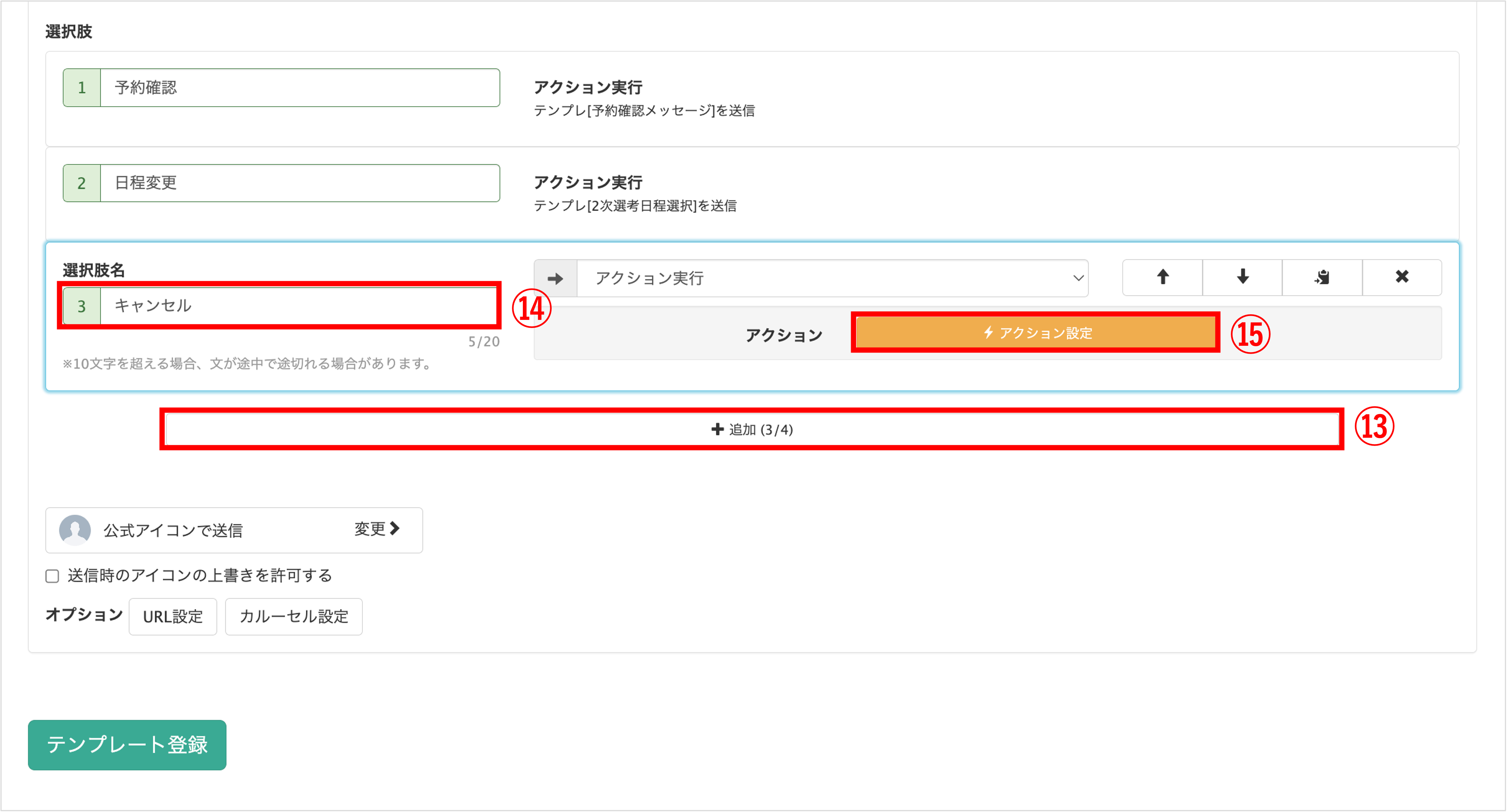Click the paste-copy icon for option 3
The image size is (1508, 812).
point(1322,277)
